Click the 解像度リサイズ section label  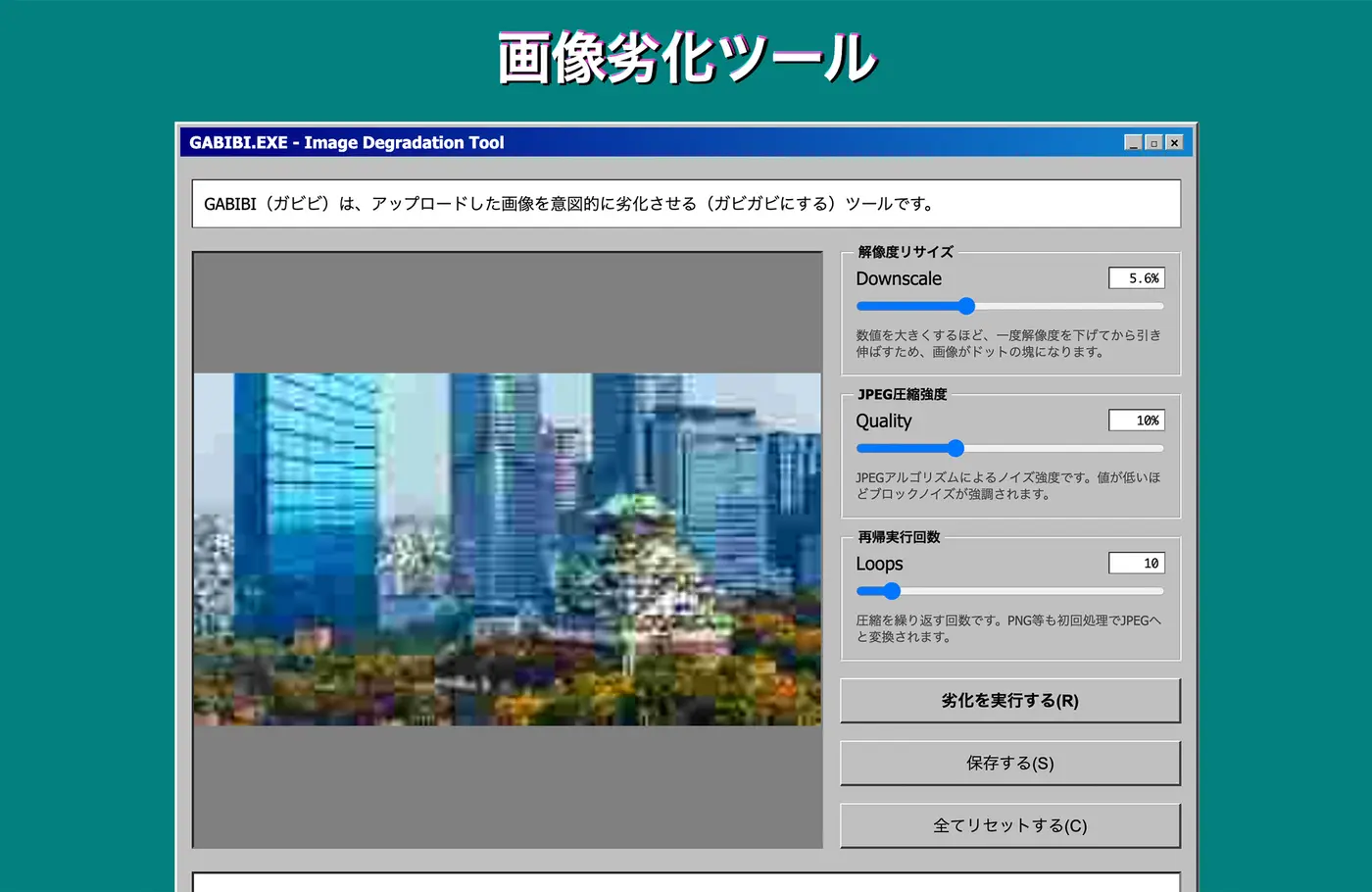904,252
